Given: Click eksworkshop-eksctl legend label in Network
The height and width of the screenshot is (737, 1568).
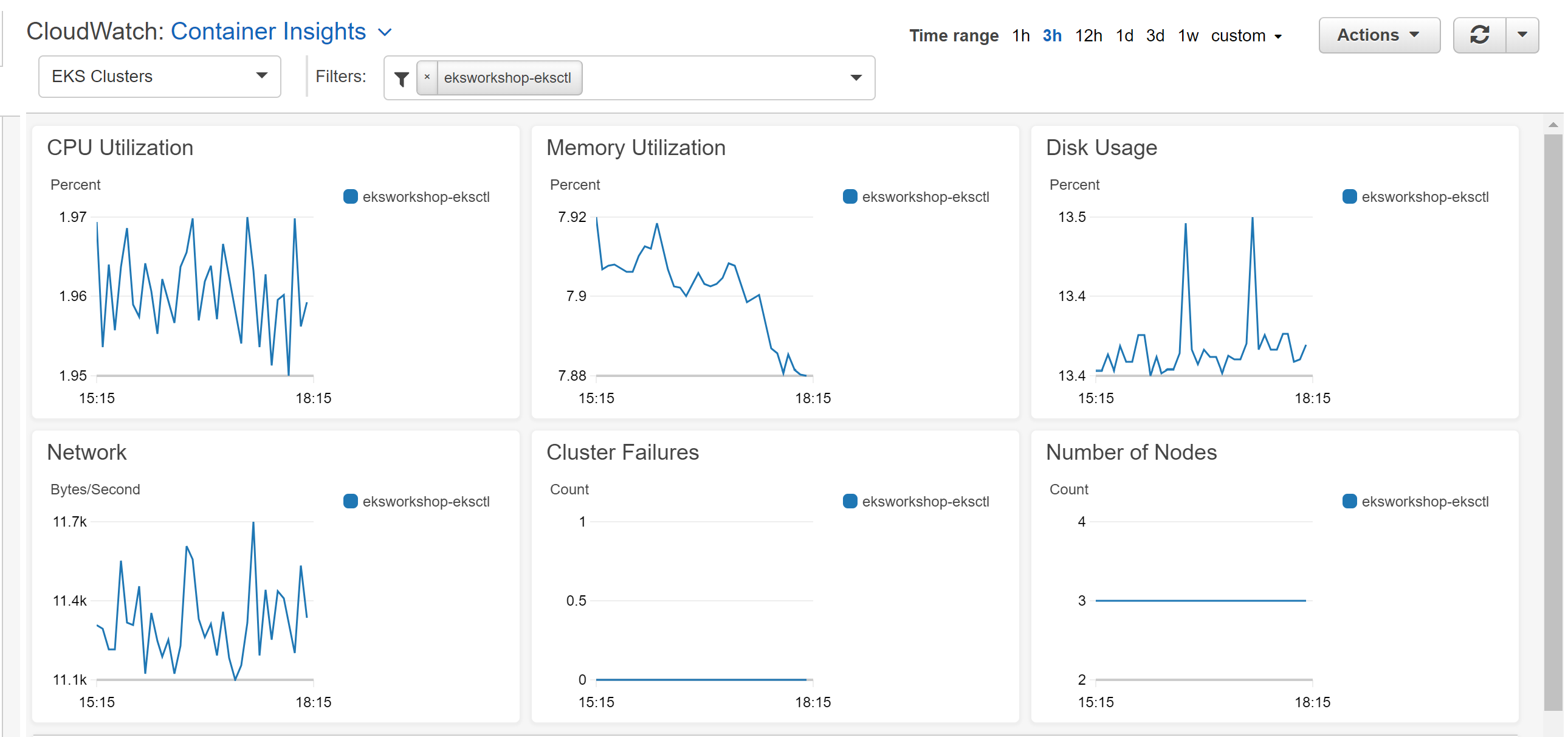Looking at the screenshot, I should tap(426, 501).
